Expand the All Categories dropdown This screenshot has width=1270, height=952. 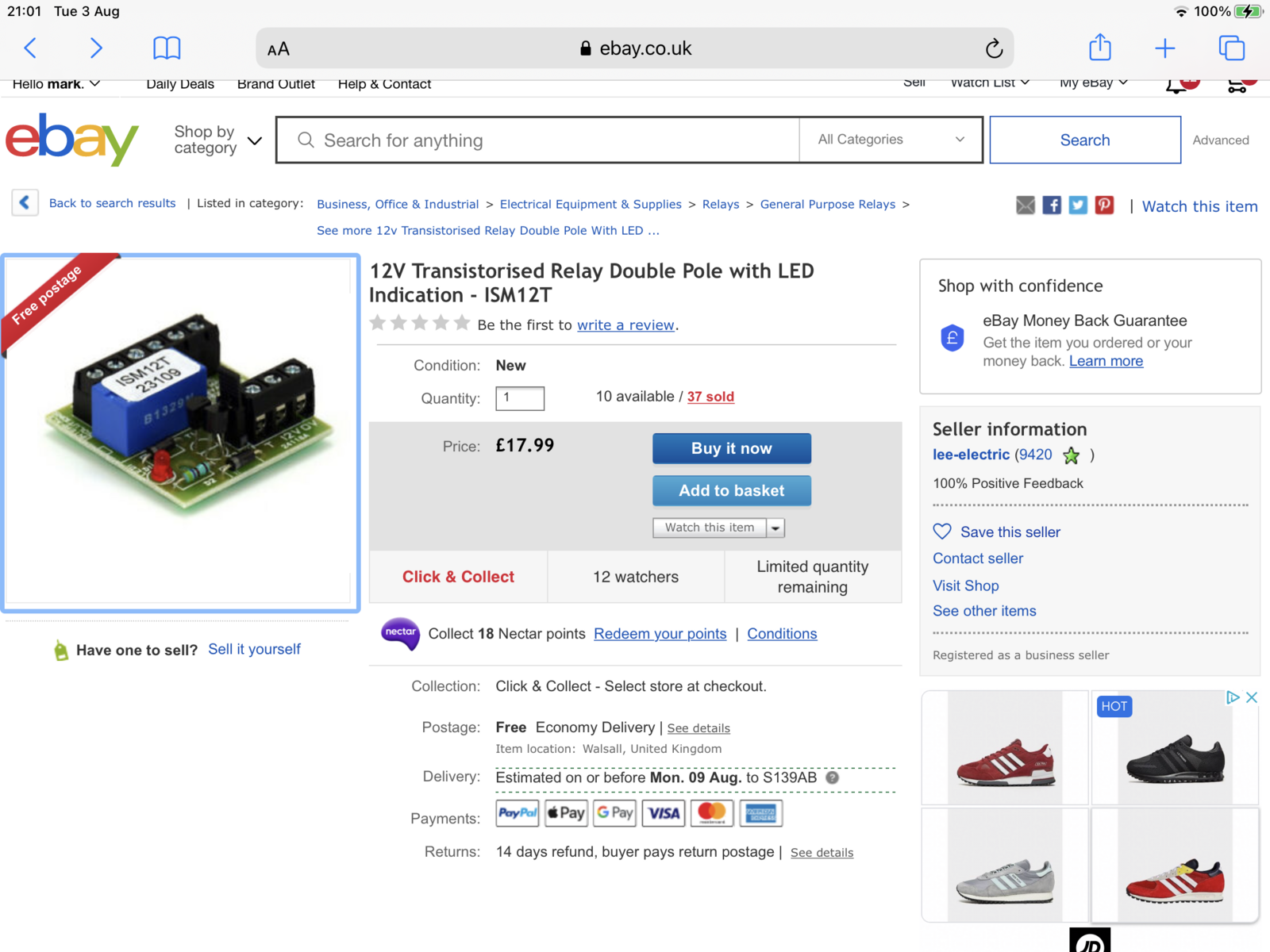(891, 140)
